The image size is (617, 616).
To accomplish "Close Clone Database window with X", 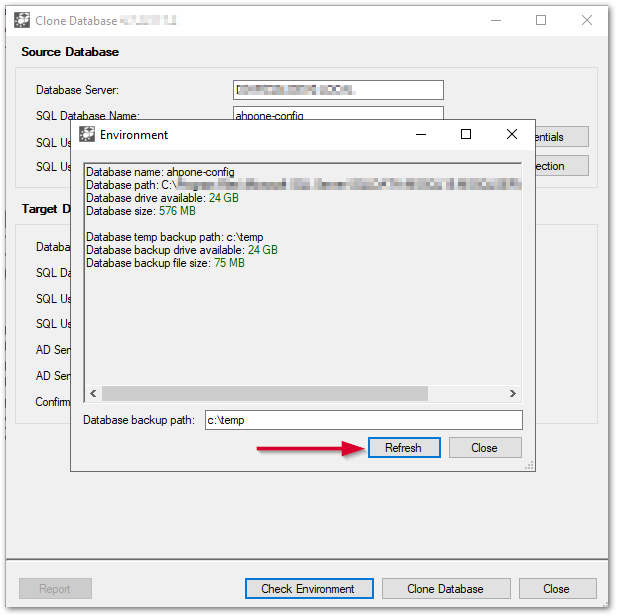I will click(587, 20).
